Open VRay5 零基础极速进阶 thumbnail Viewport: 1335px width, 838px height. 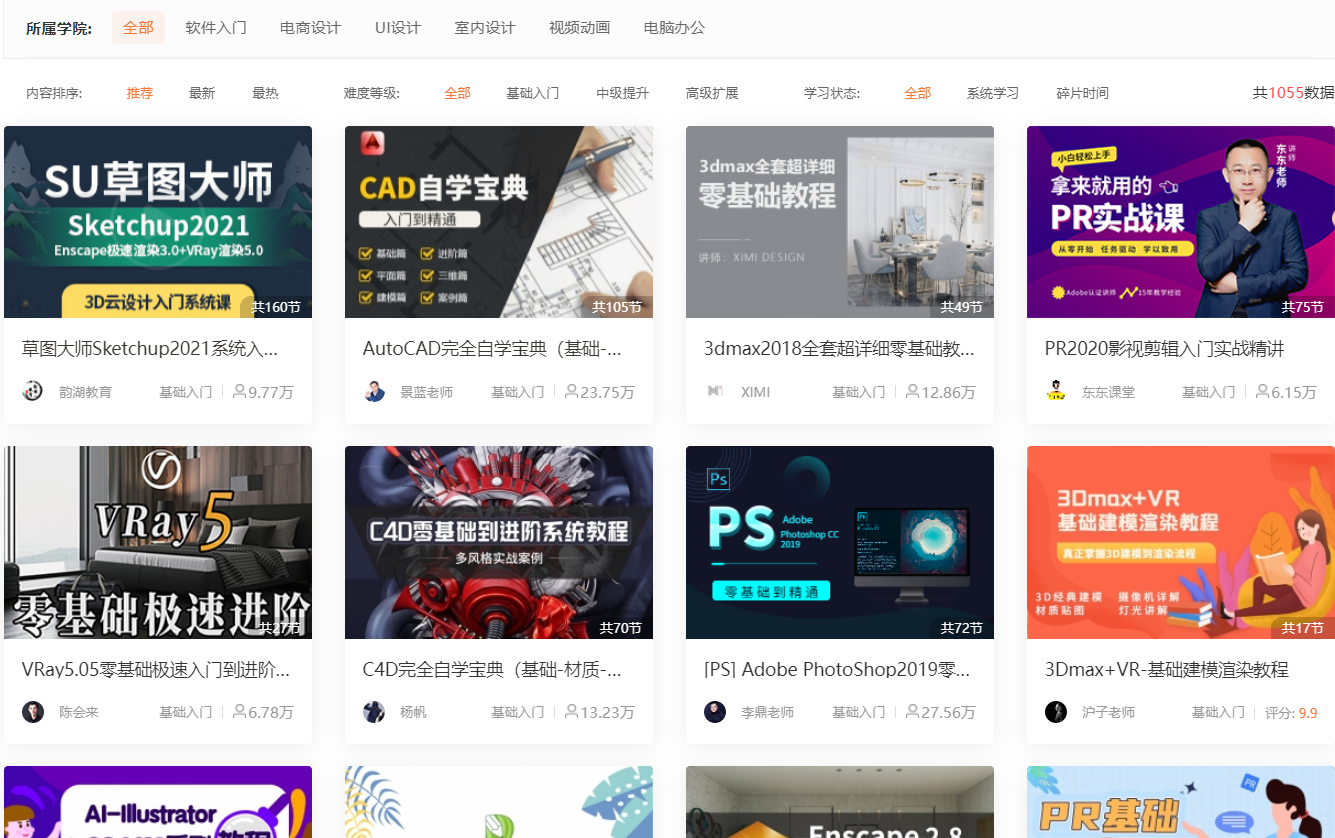[158, 542]
